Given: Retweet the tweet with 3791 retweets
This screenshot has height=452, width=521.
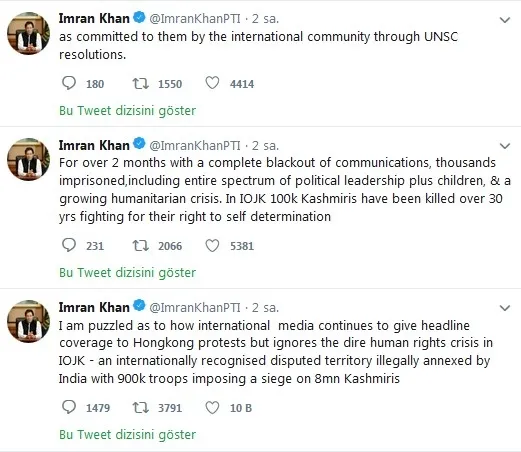Looking at the screenshot, I should coord(140,408).
